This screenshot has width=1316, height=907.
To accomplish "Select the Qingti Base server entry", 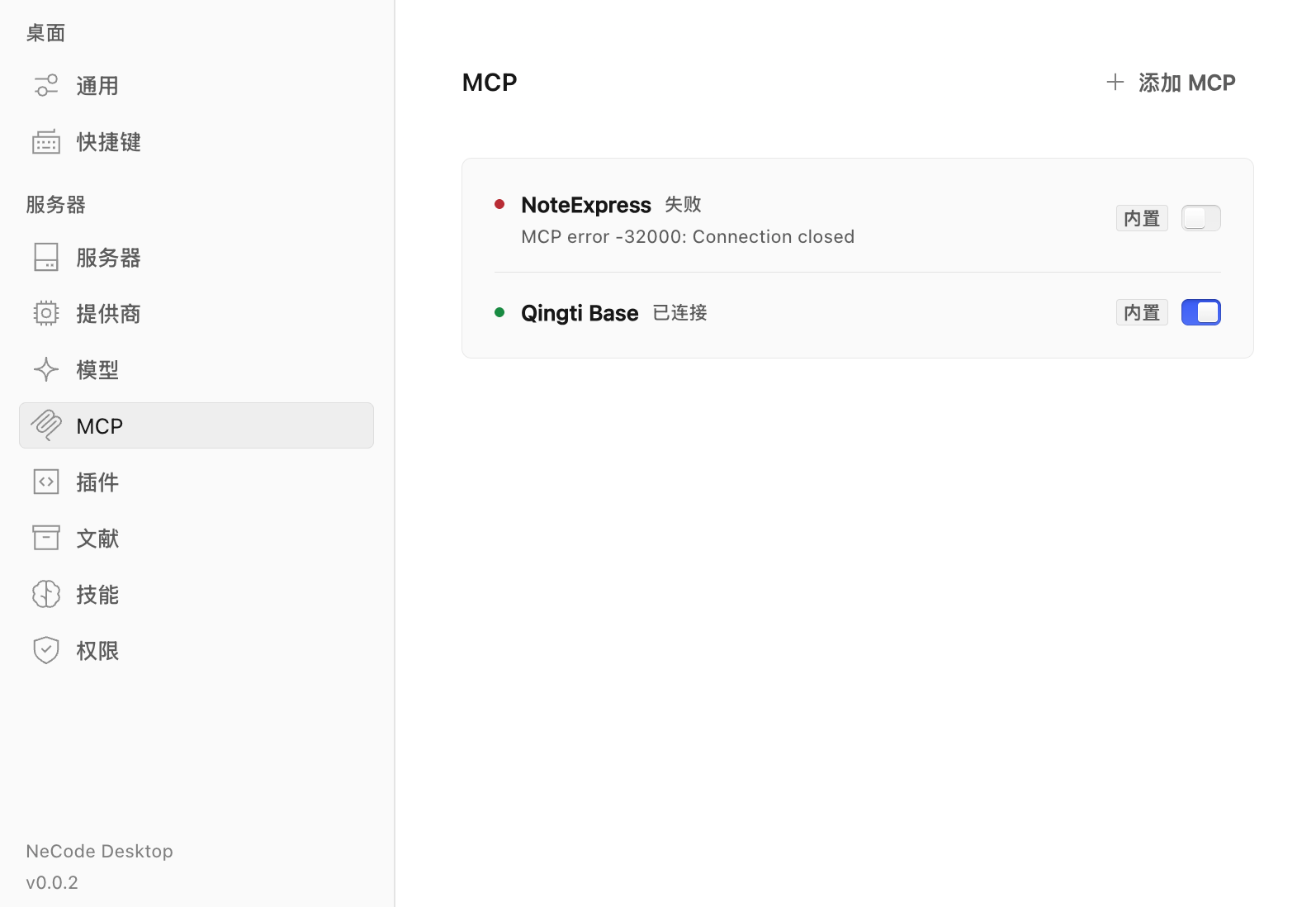I will [857, 312].
